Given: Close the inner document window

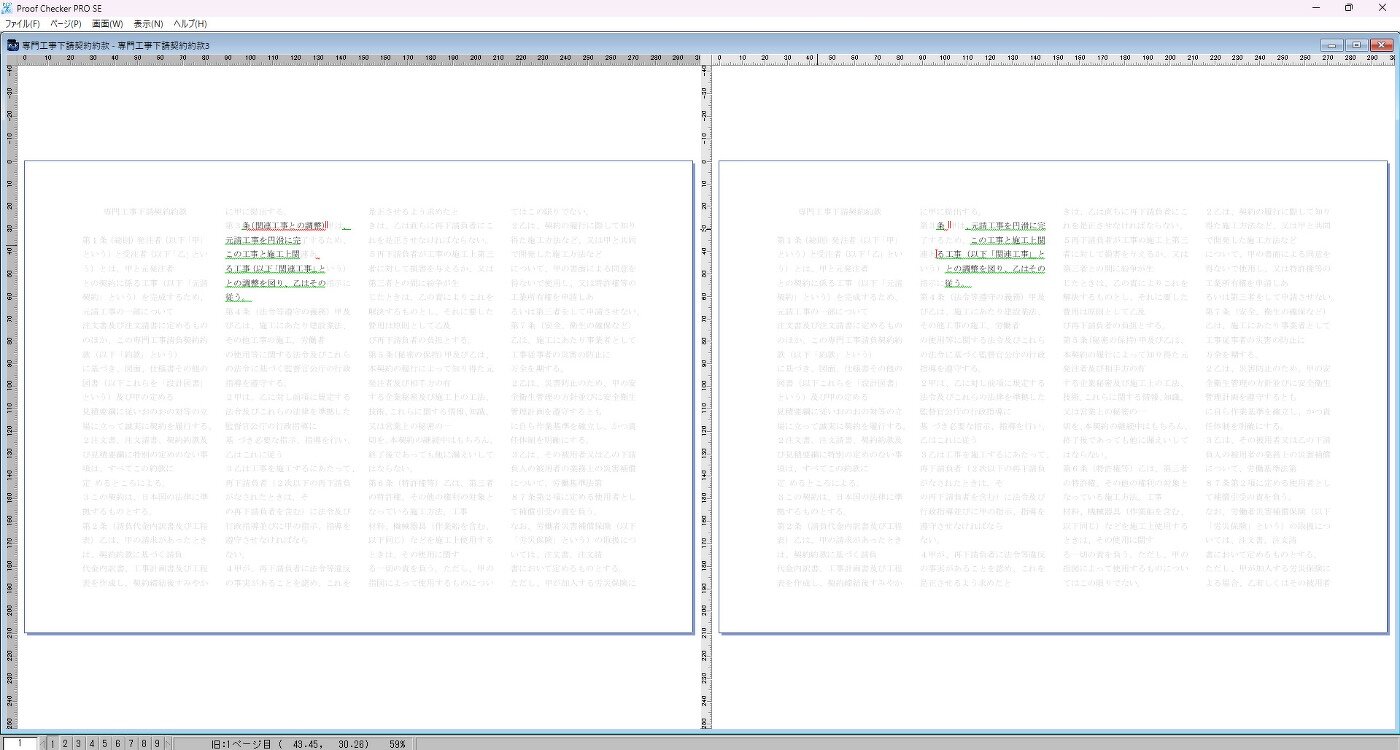Looking at the screenshot, I should coord(1382,45).
